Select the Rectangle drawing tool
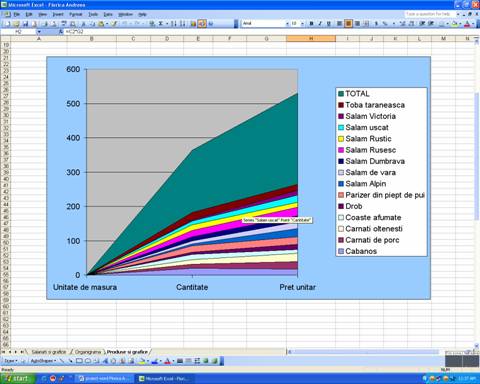This screenshot has height=384, width=480. 79,361
